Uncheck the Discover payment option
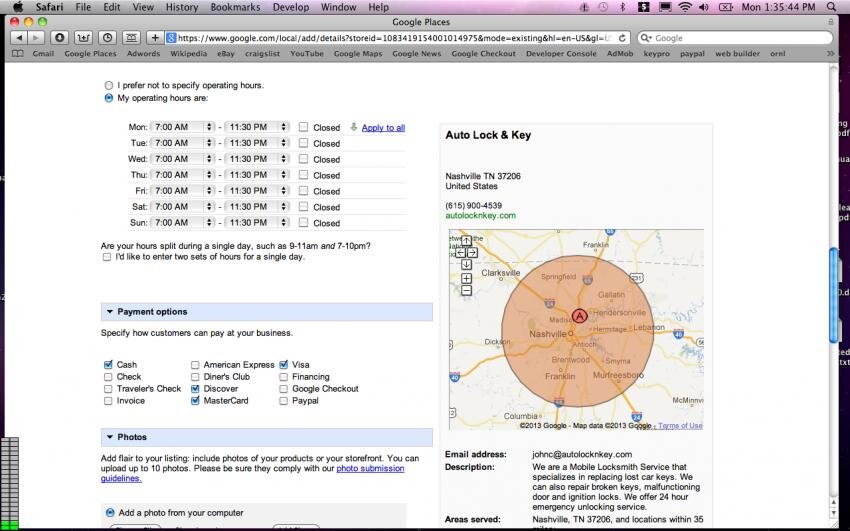 [x=195, y=388]
